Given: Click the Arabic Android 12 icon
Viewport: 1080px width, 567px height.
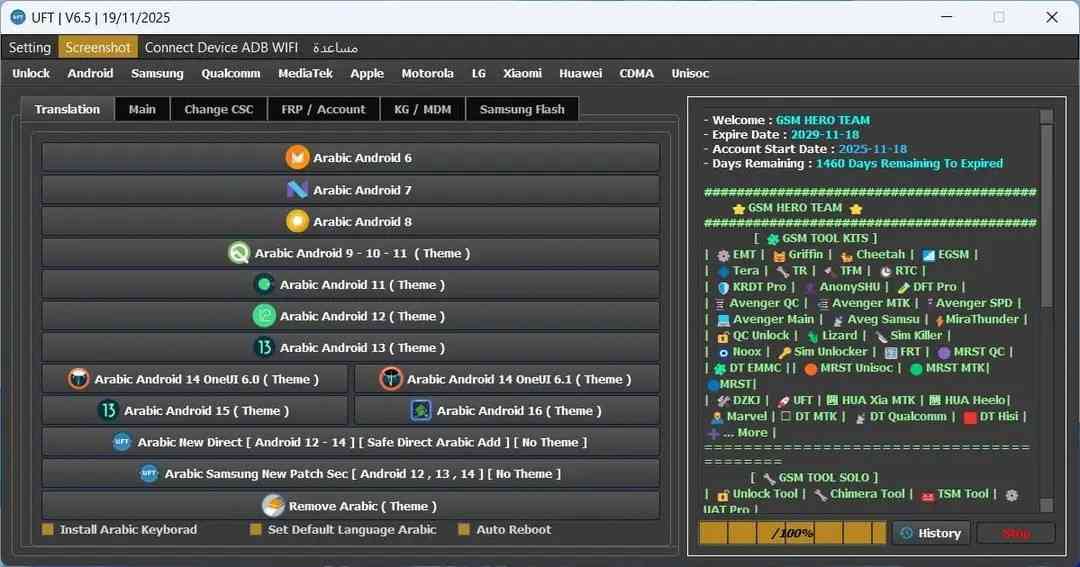Looking at the screenshot, I should (264, 316).
